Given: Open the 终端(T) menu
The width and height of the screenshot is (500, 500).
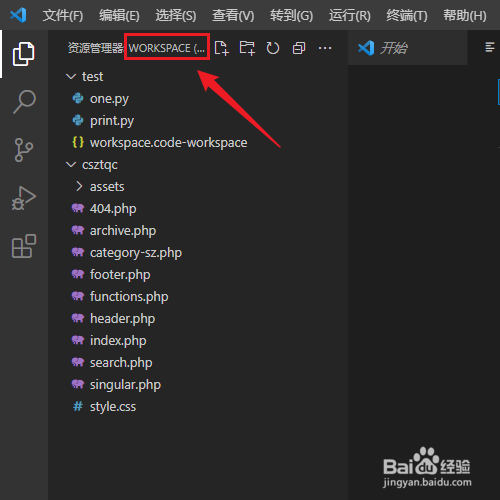Looking at the screenshot, I should click(x=407, y=15).
